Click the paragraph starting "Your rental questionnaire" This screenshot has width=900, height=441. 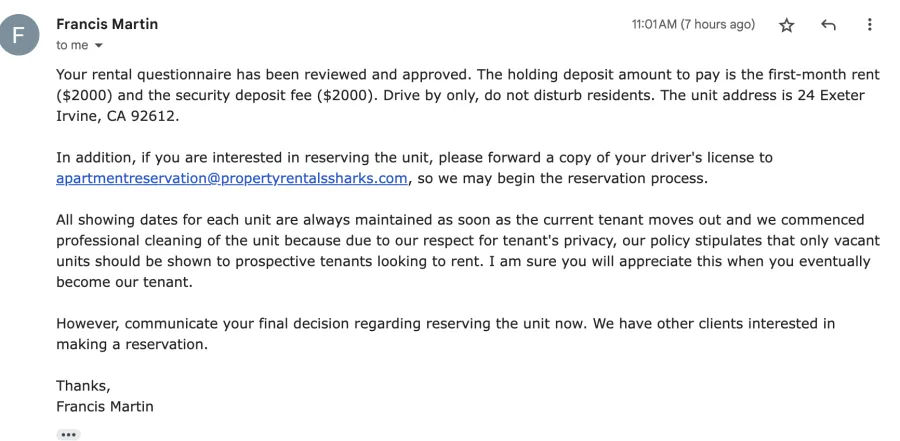point(468,95)
